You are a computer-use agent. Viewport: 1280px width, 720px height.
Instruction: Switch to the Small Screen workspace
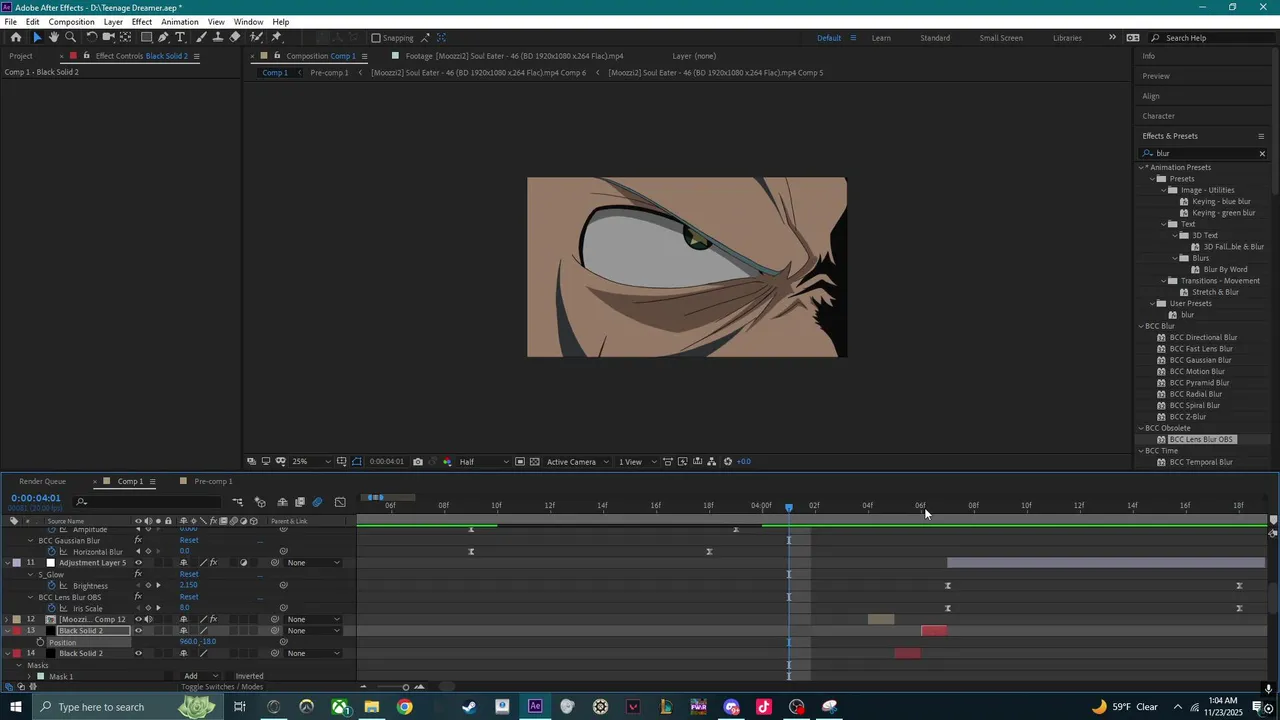(1001, 38)
